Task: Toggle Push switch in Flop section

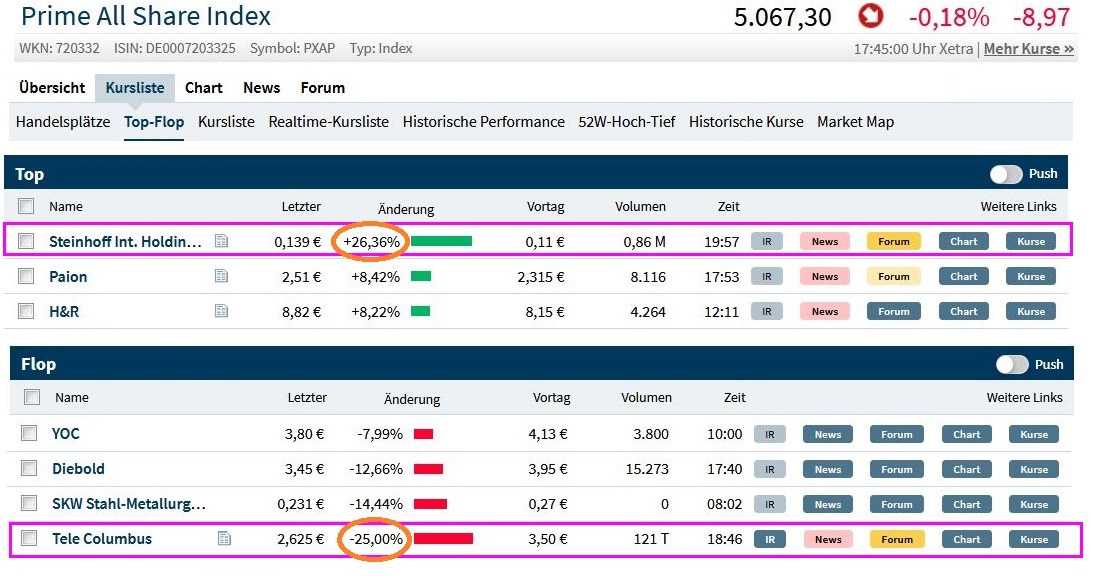Action: [x=1012, y=364]
